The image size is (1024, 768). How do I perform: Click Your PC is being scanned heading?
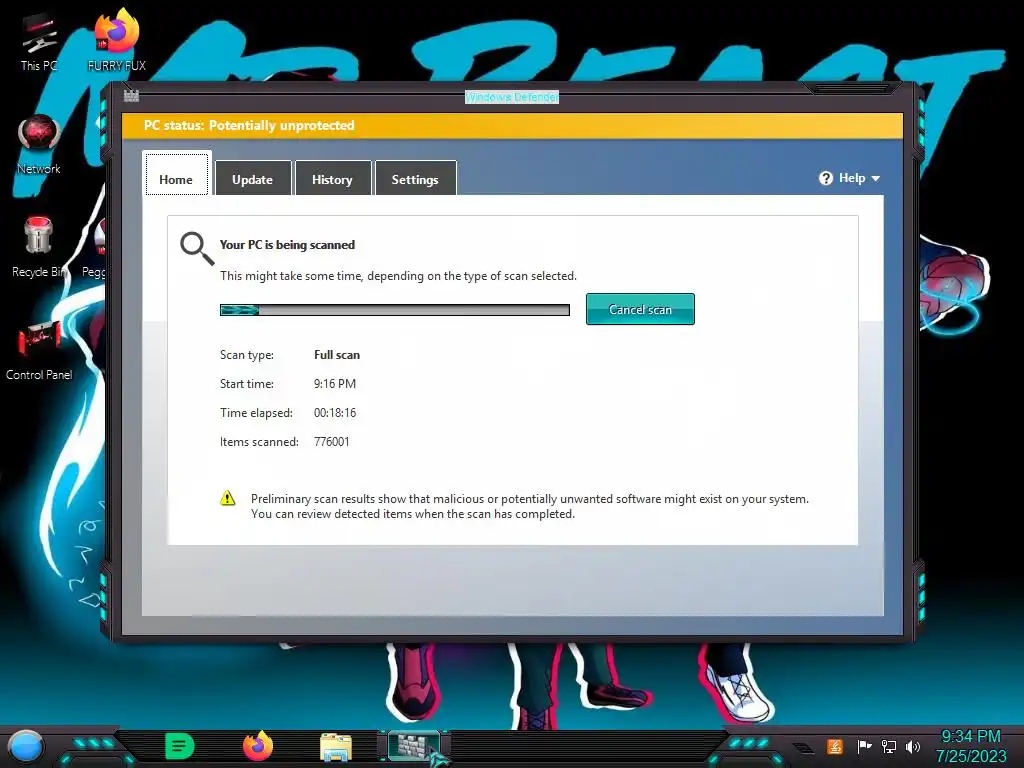[287, 245]
